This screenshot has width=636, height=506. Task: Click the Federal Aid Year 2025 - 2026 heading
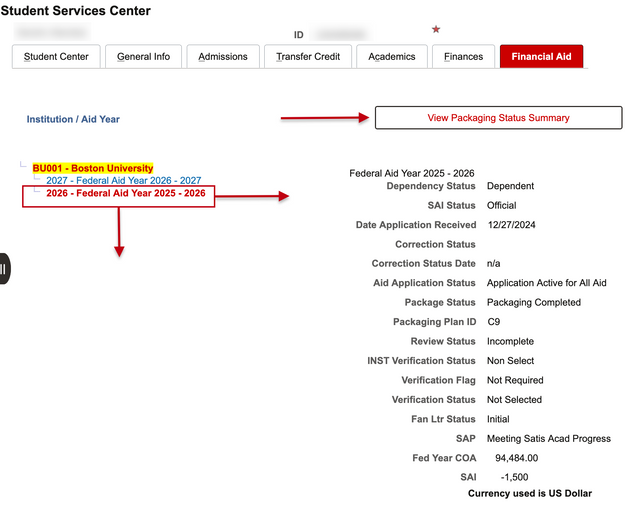tap(412, 173)
